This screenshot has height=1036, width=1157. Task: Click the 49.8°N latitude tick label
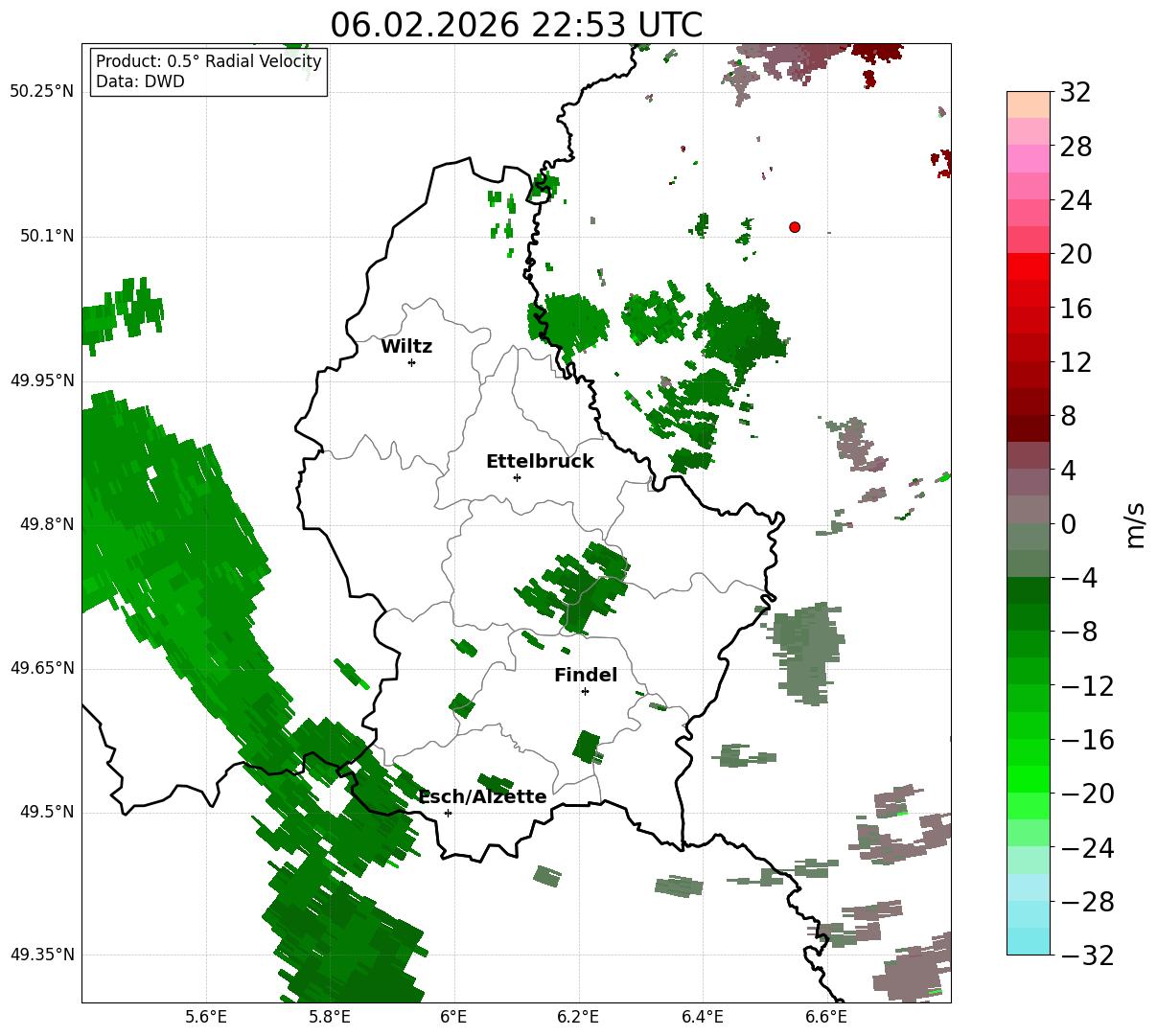click(47, 525)
